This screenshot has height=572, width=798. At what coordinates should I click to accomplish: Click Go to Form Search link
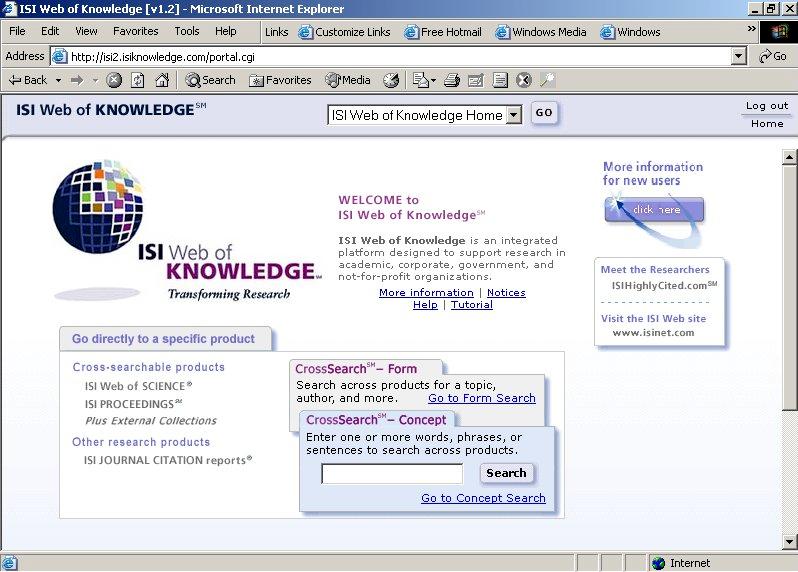(x=482, y=398)
